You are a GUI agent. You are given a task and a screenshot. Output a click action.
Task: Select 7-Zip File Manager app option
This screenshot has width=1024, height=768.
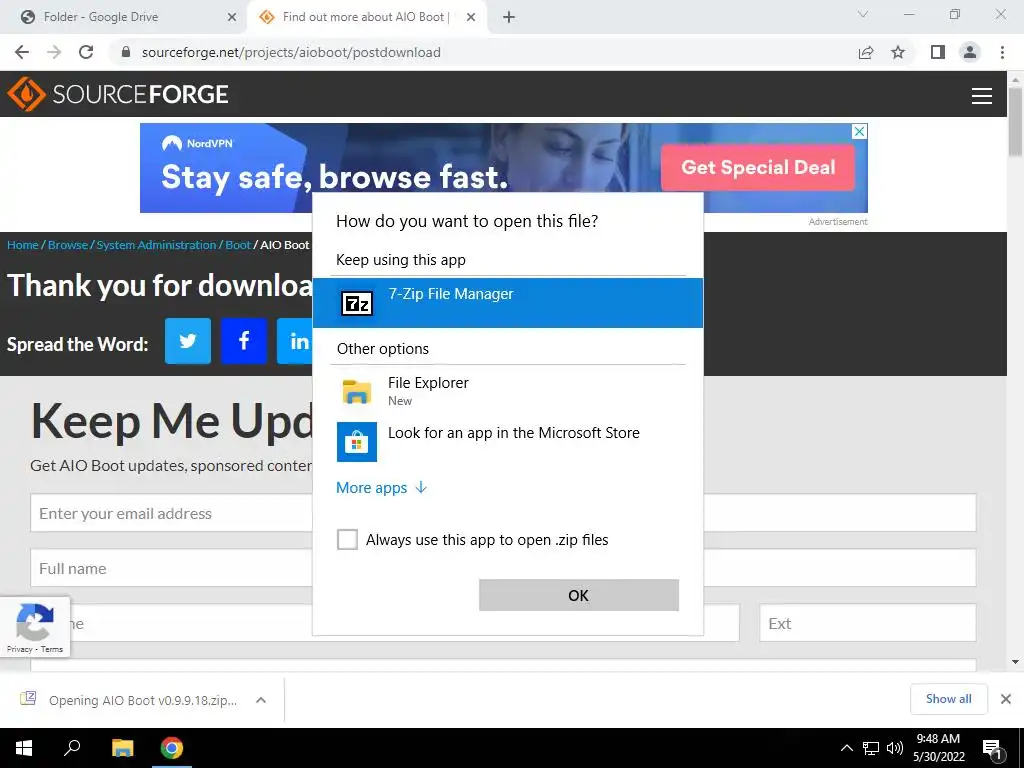(507, 303)
